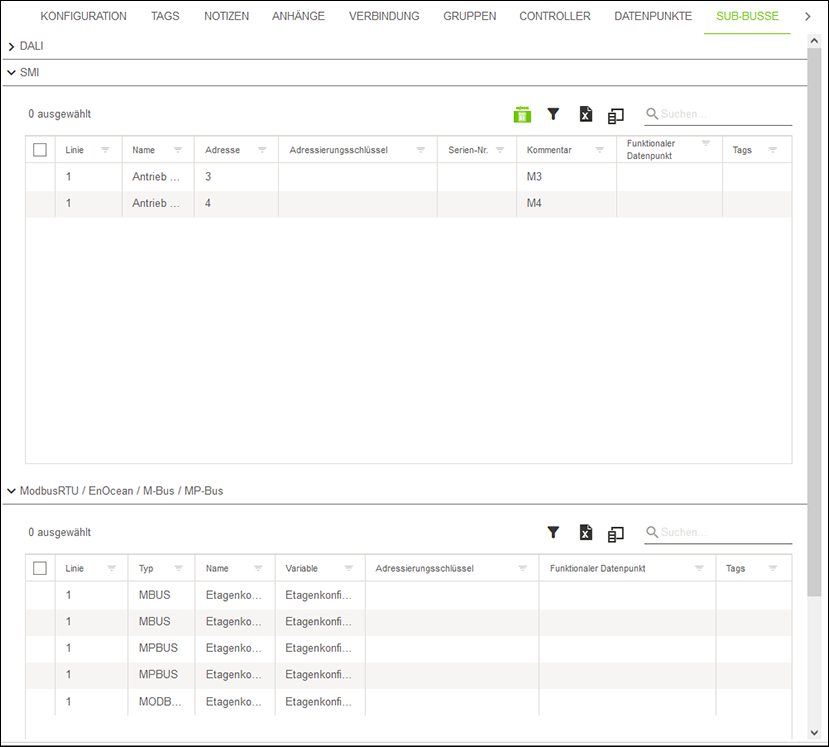Viewport: 829px width, 747px height.
Task: Click filter icon in ModbusRTU section toolbar
Action: (553, 532)
